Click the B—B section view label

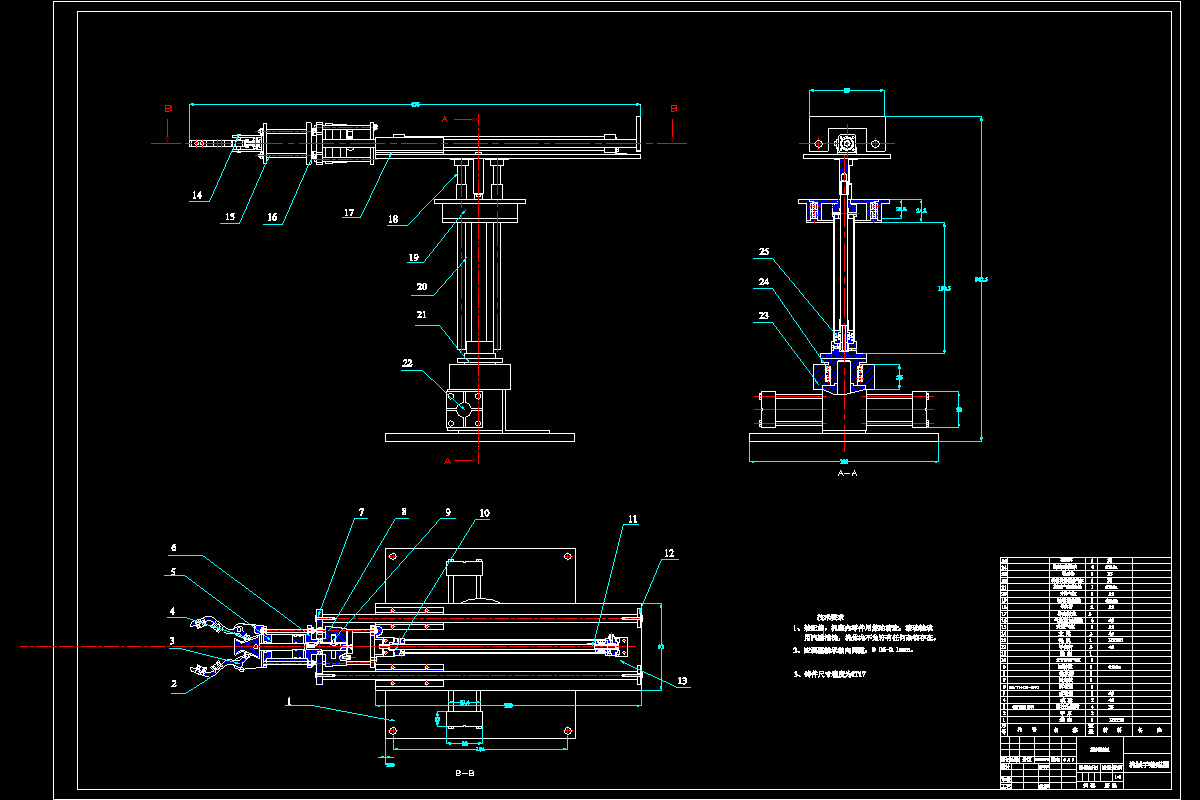click(x=464, y=773)
